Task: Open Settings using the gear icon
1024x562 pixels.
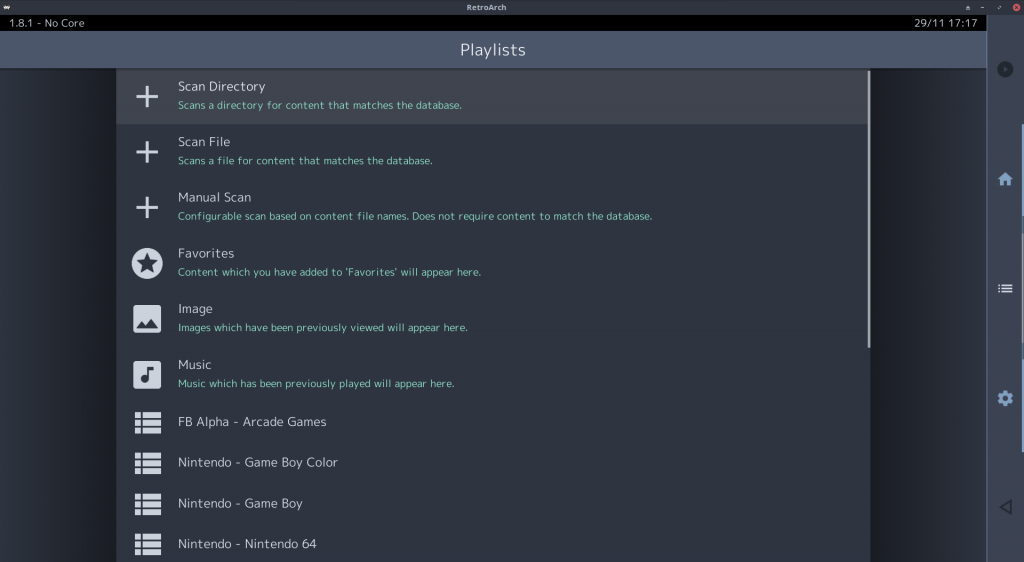Action: pos(1005,398)
